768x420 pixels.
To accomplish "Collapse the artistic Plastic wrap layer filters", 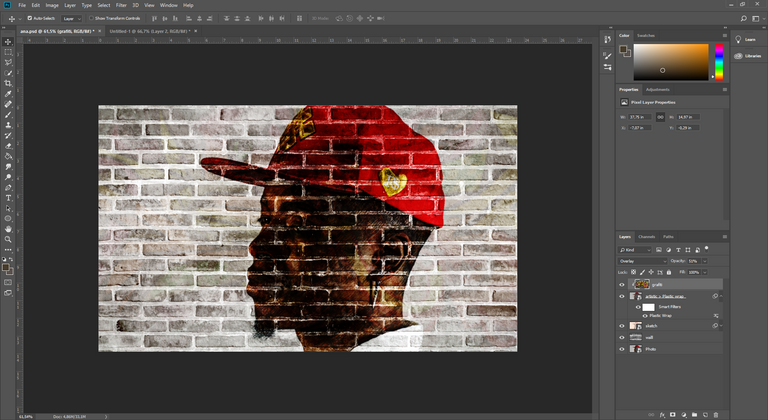I will 721,296.
